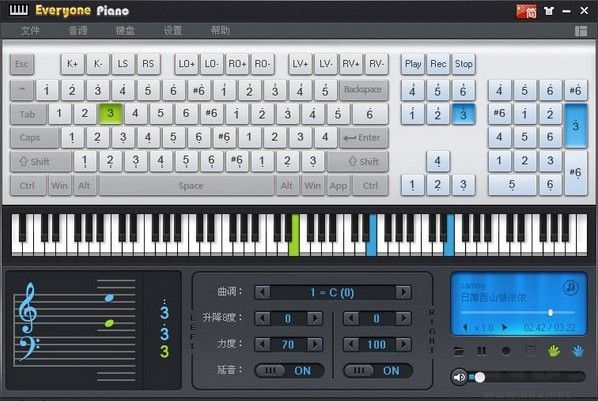This screenshot has height=401, width=598.
Task: Click the LV+ key
Action: 300,64
